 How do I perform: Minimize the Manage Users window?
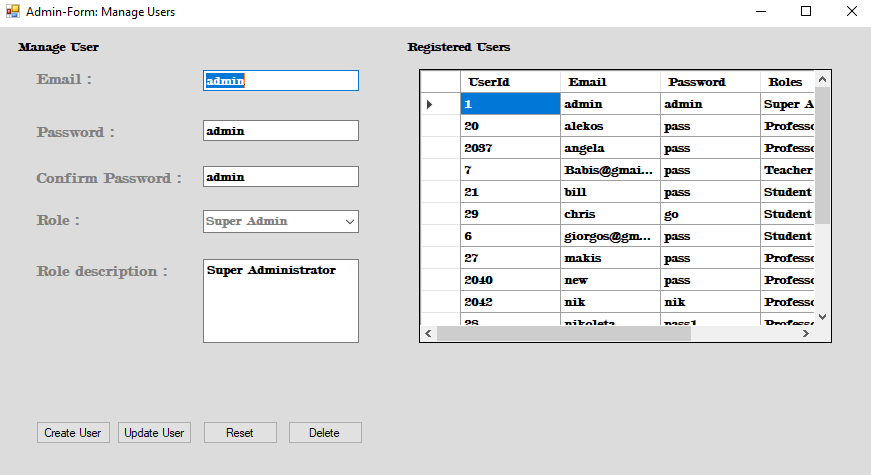pyautogui.click(x=761, y=11)
